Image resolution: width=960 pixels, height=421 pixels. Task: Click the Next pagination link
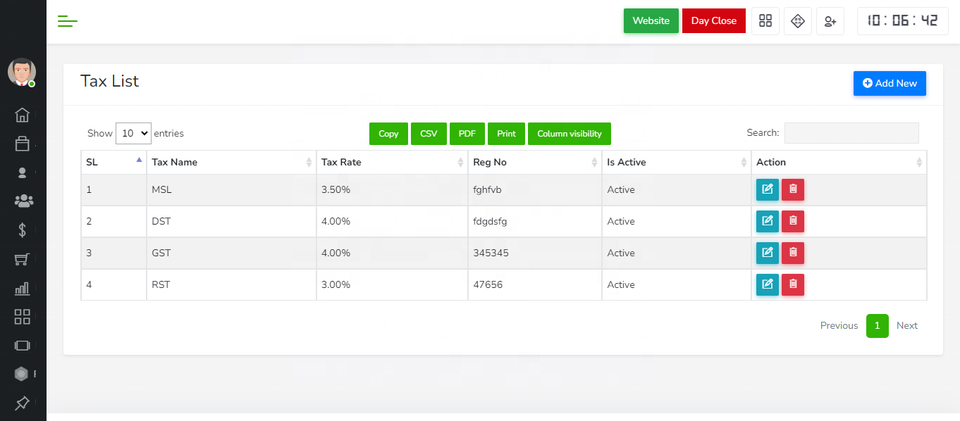tap(906, 326)
